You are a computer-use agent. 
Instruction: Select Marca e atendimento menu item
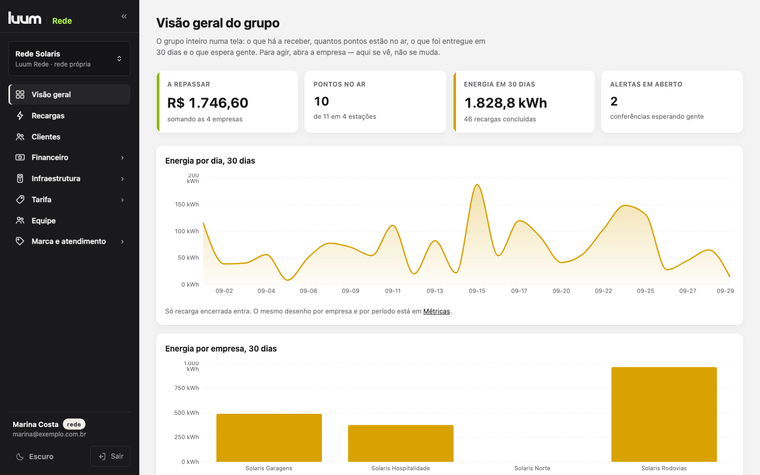69,241
